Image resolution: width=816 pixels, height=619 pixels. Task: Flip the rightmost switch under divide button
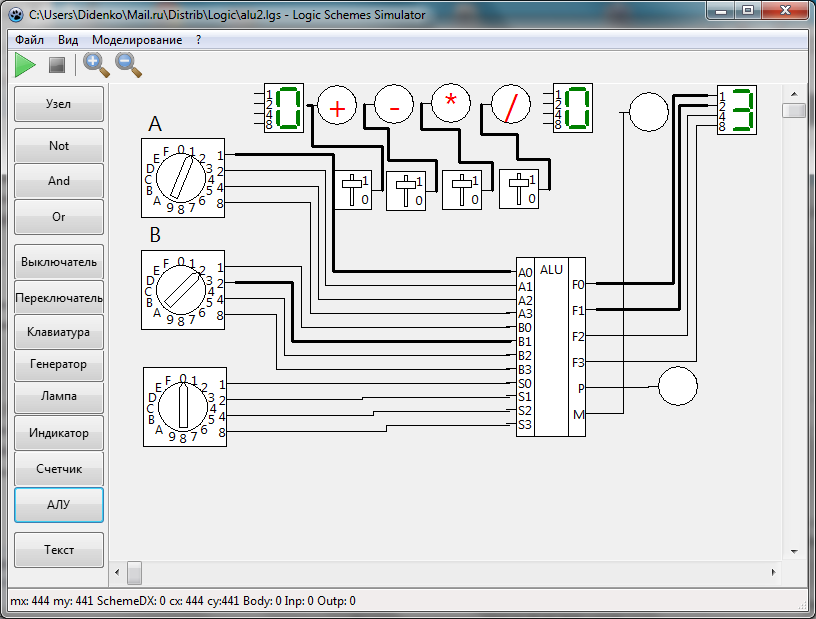click(519, 189)
